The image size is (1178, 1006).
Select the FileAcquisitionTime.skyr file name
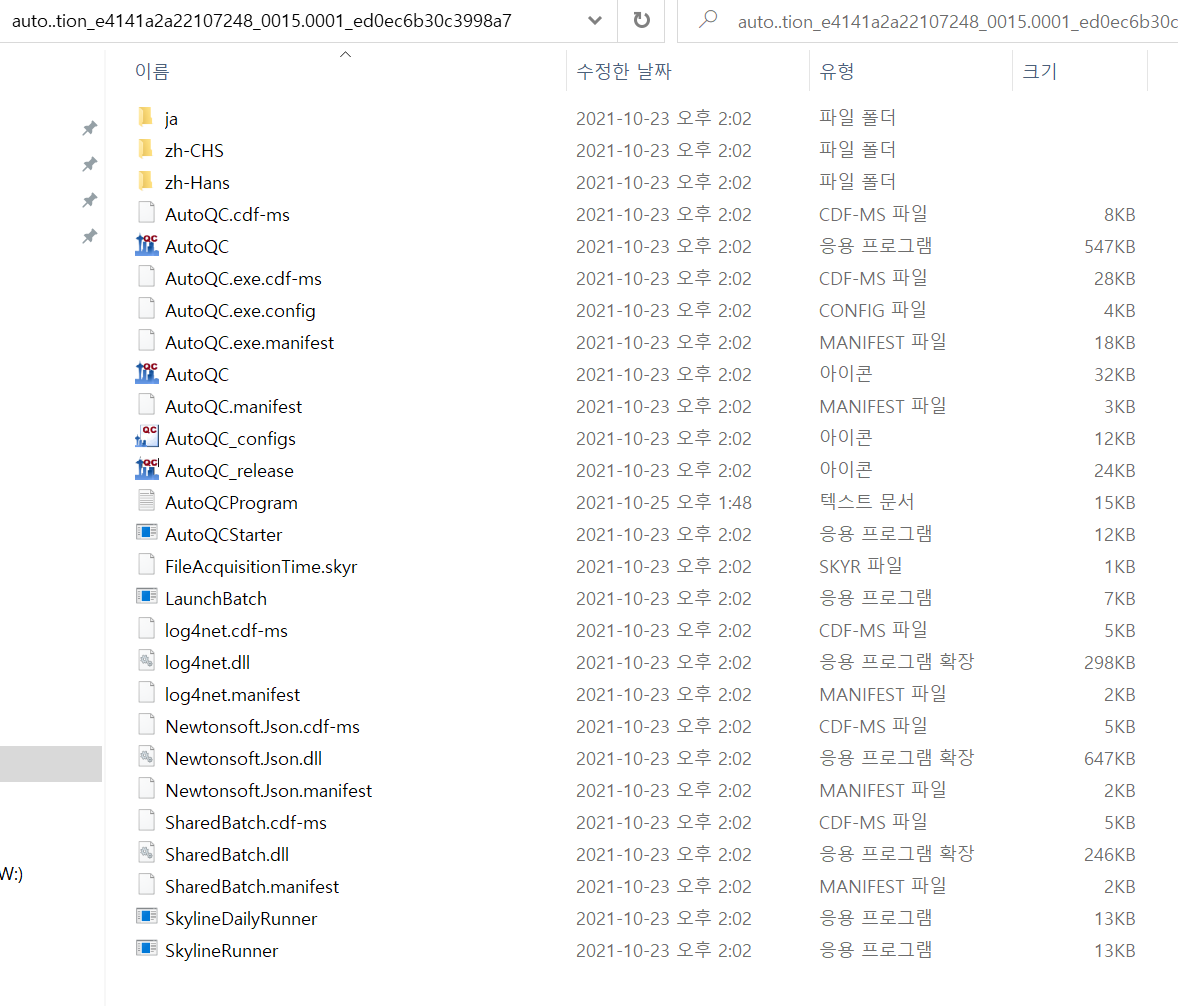coord(261,567)
